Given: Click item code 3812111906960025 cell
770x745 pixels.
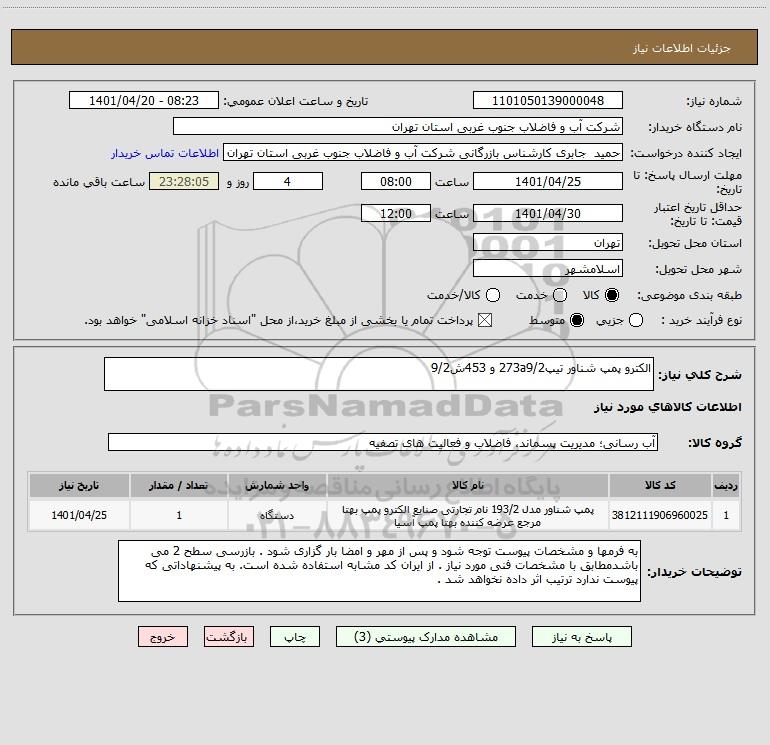Looking at the screenshot, I should click(660, 515).
